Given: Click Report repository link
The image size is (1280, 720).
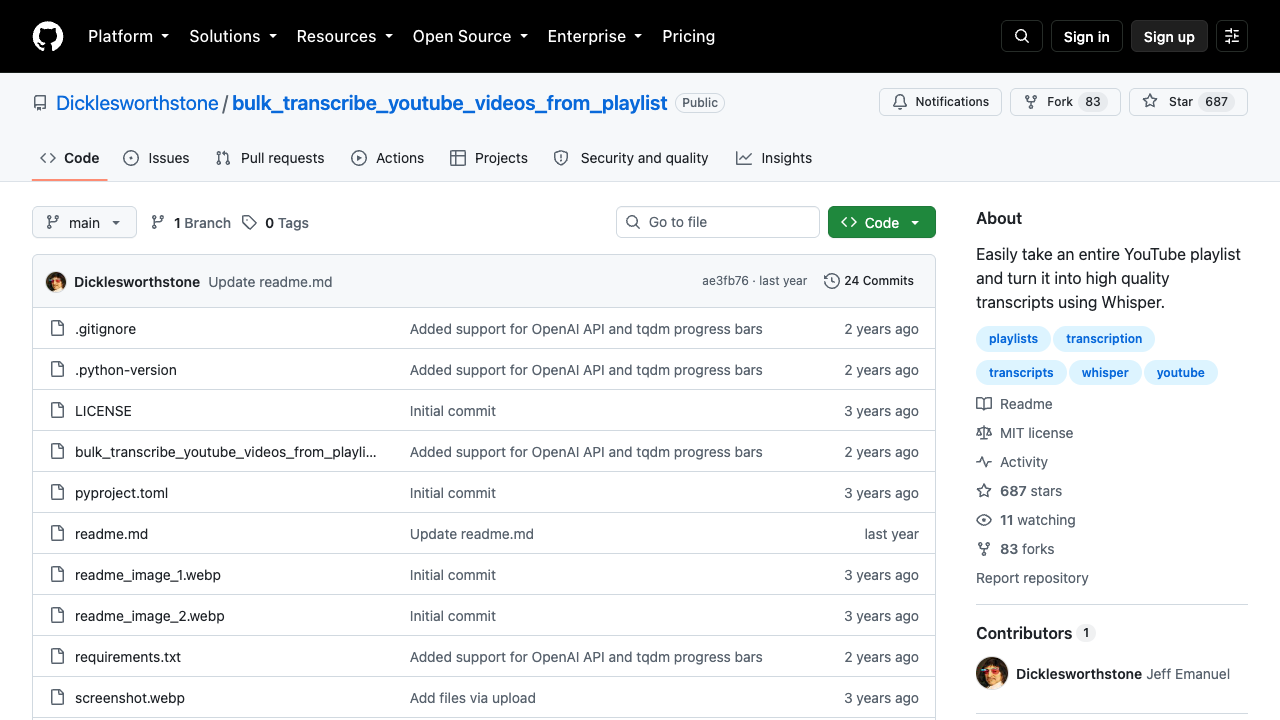Looking at the screenshot, I should coord(1032,578).
